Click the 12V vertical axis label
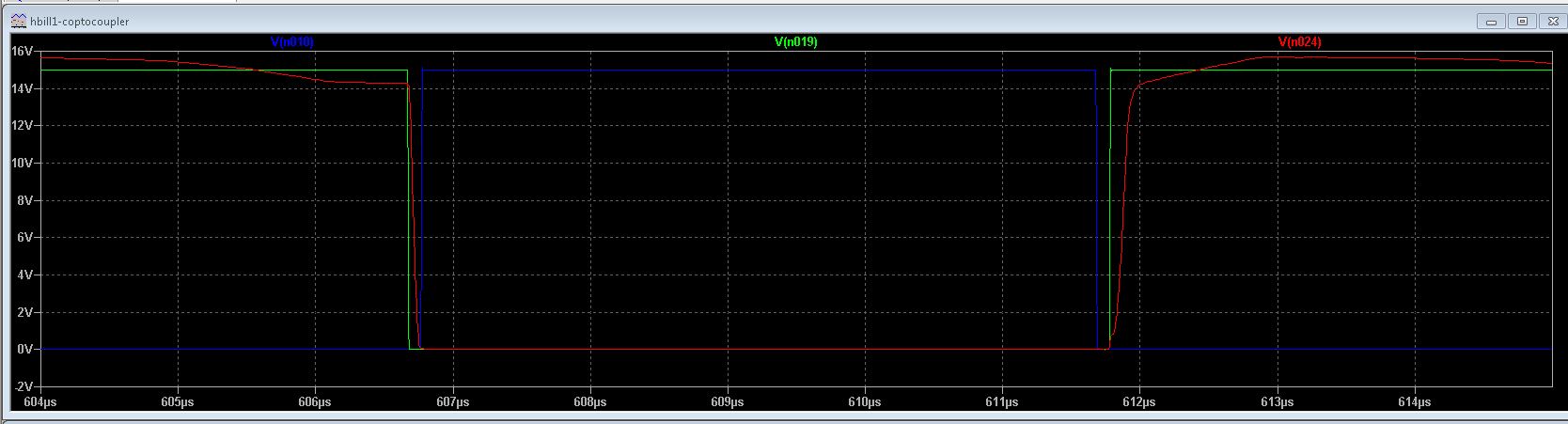 [x=23, y=125]
